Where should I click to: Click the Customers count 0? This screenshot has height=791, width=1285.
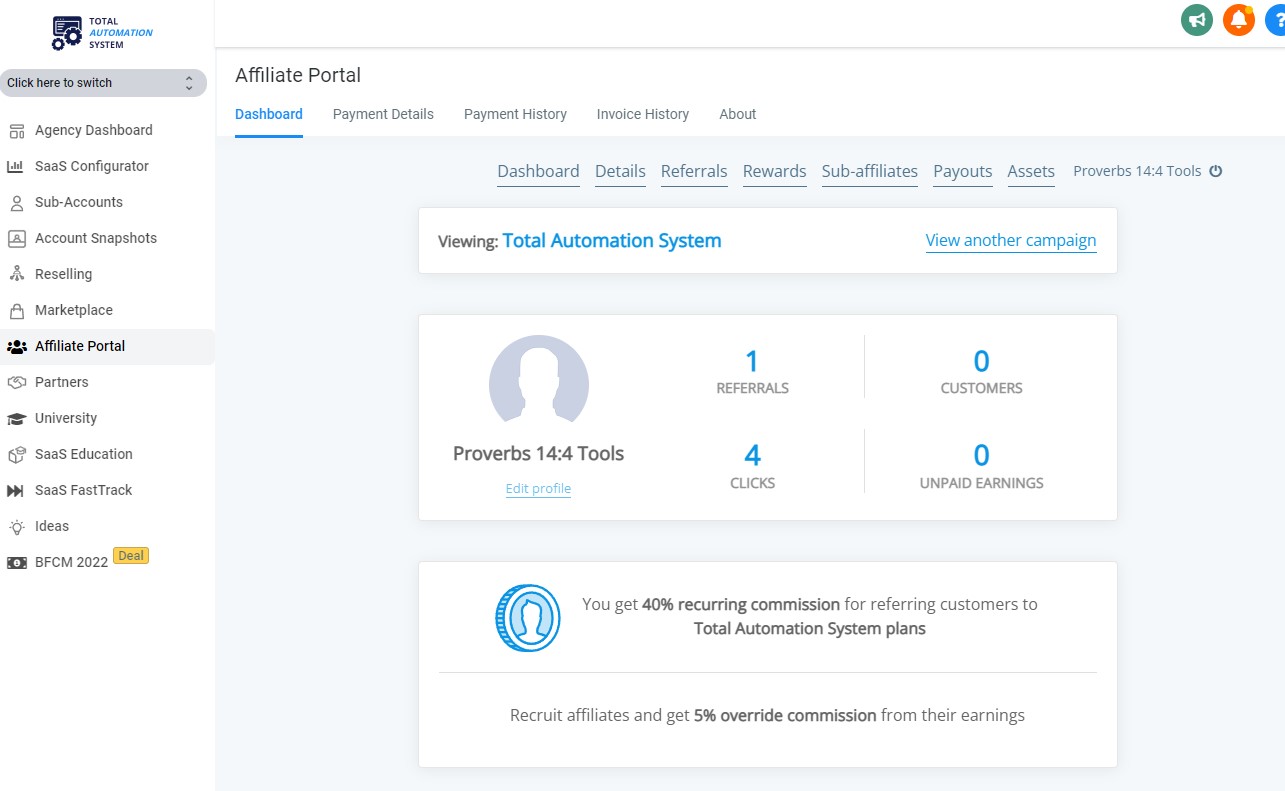click(982, 361)
